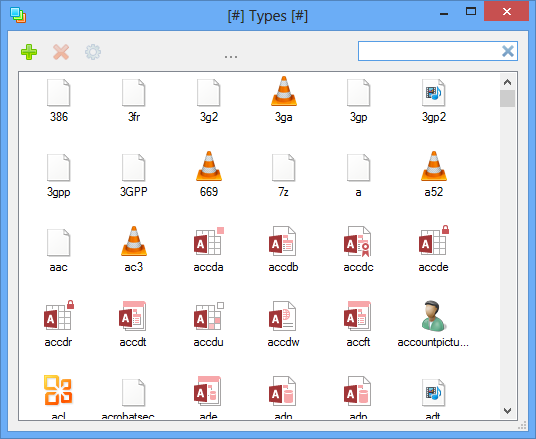536x439 pixels.
Task: Select the adp Access project icon
Action: coord(358,391)
